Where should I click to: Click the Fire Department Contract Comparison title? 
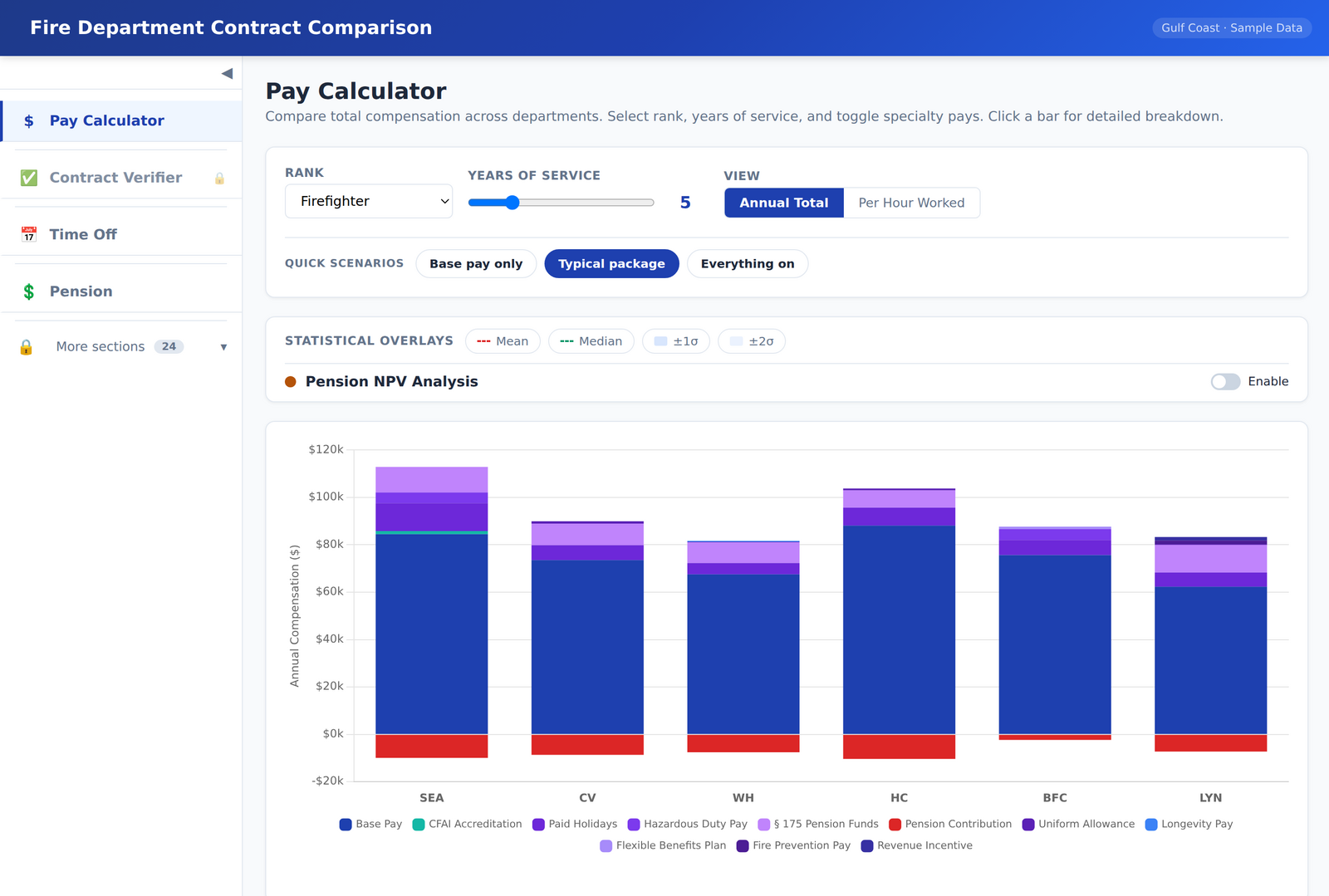(231, 28)
